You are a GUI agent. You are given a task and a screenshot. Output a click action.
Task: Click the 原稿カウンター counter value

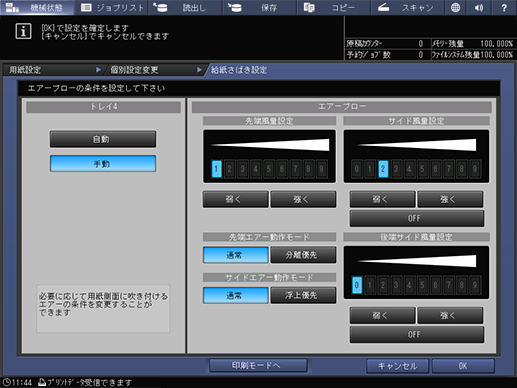pos(421,44)
